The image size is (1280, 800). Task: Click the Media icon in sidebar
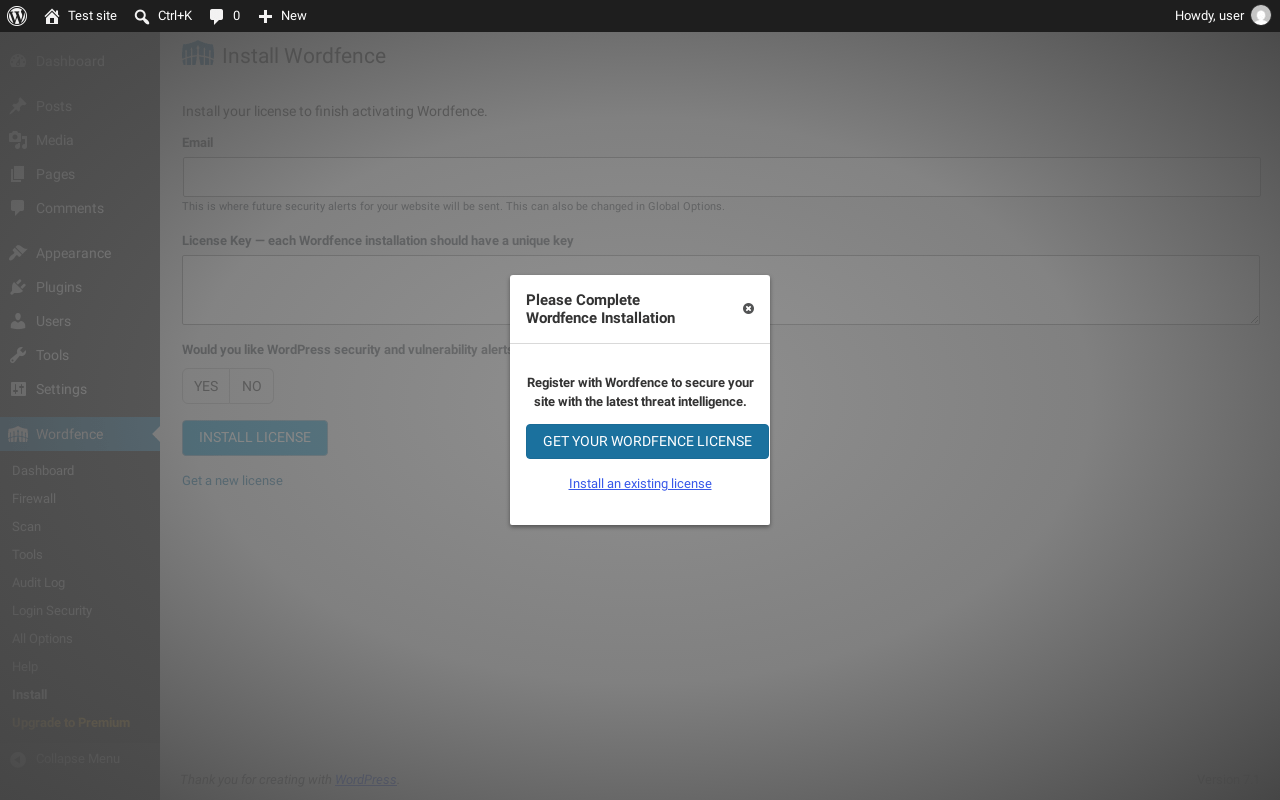click(18, 140)
